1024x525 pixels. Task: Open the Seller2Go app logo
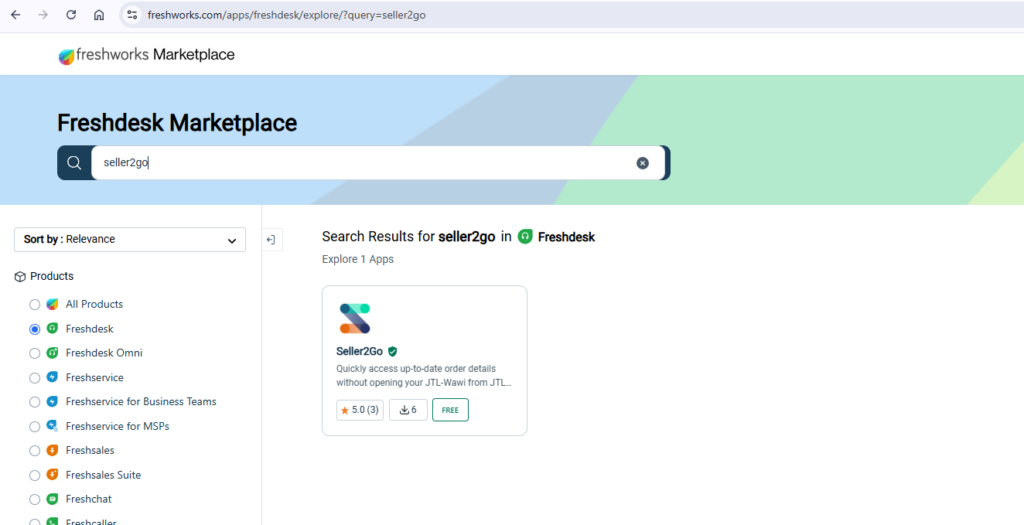355,319
